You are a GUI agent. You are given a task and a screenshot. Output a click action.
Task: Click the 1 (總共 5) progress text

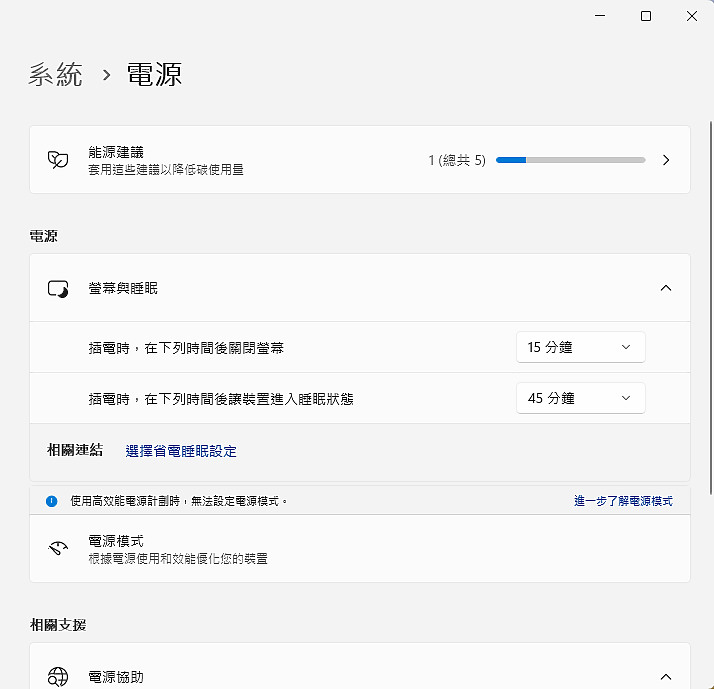[457, 160]
